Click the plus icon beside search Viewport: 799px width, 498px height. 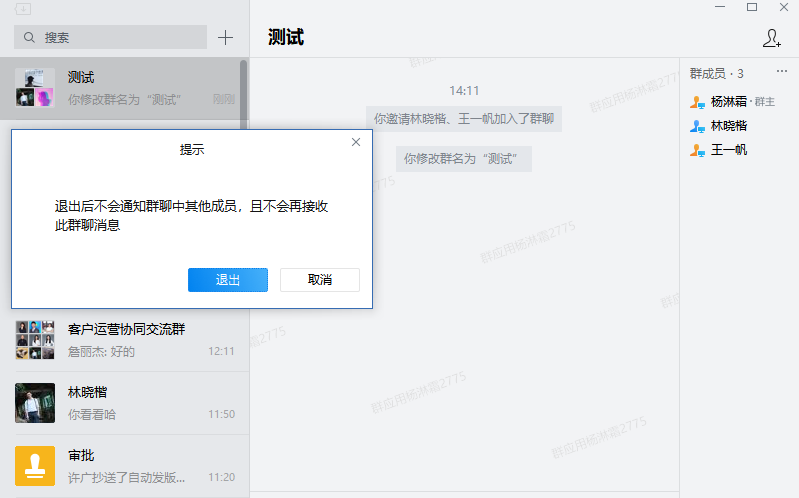226,38
